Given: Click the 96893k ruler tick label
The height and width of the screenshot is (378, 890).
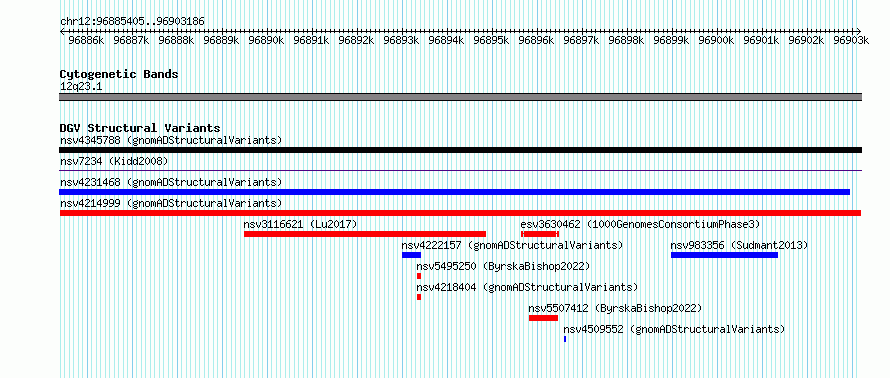Looking at the screenshot, I should 401,40.
